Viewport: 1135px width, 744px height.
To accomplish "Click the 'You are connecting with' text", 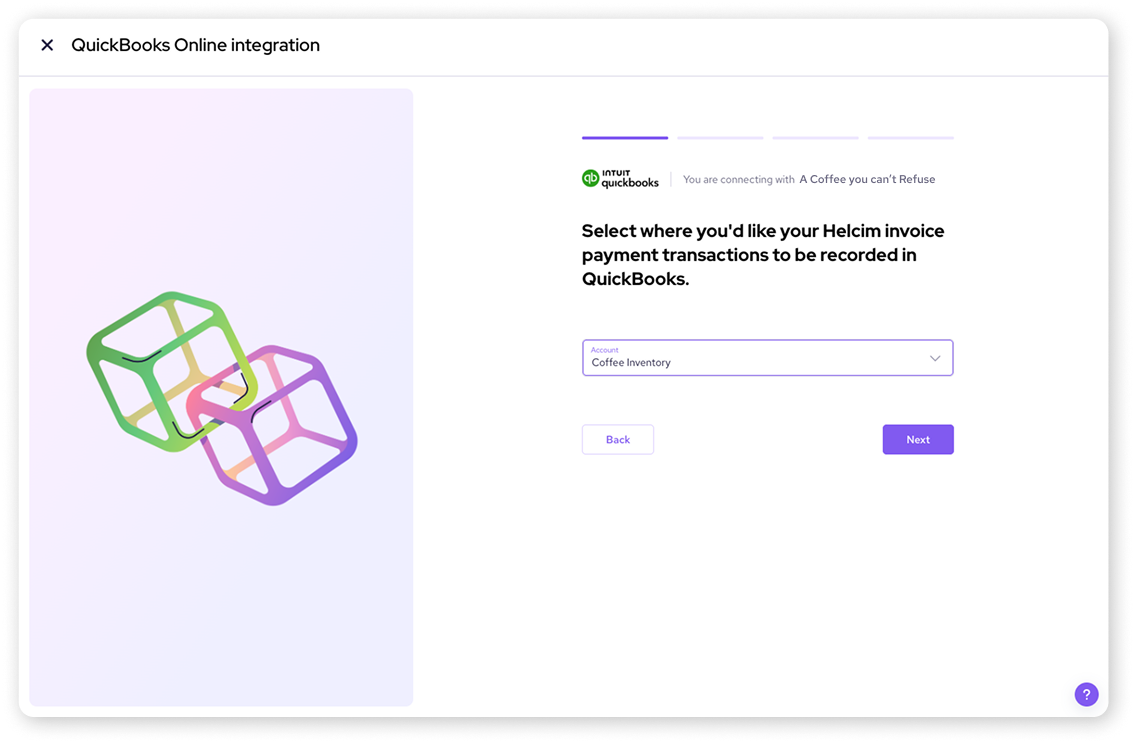I will (738, 179).
